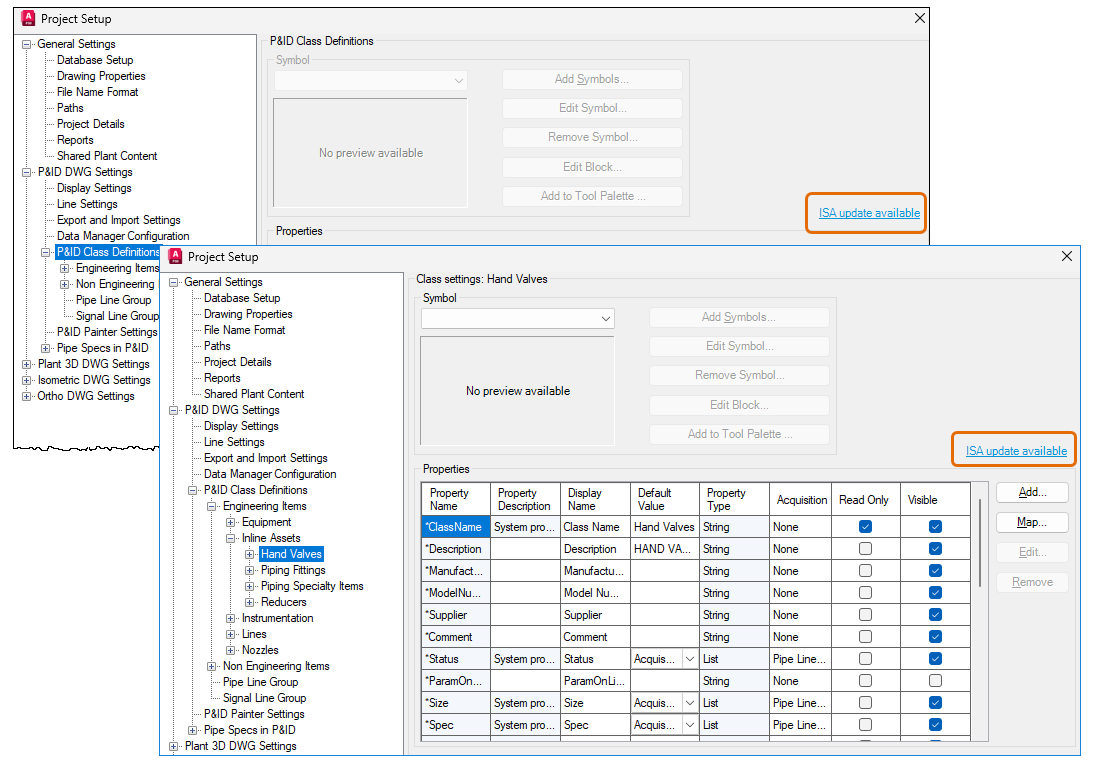Select P&ID Class Definitions in back window
This screenshot has width=1093, height=762.
(x=108, y=252)
